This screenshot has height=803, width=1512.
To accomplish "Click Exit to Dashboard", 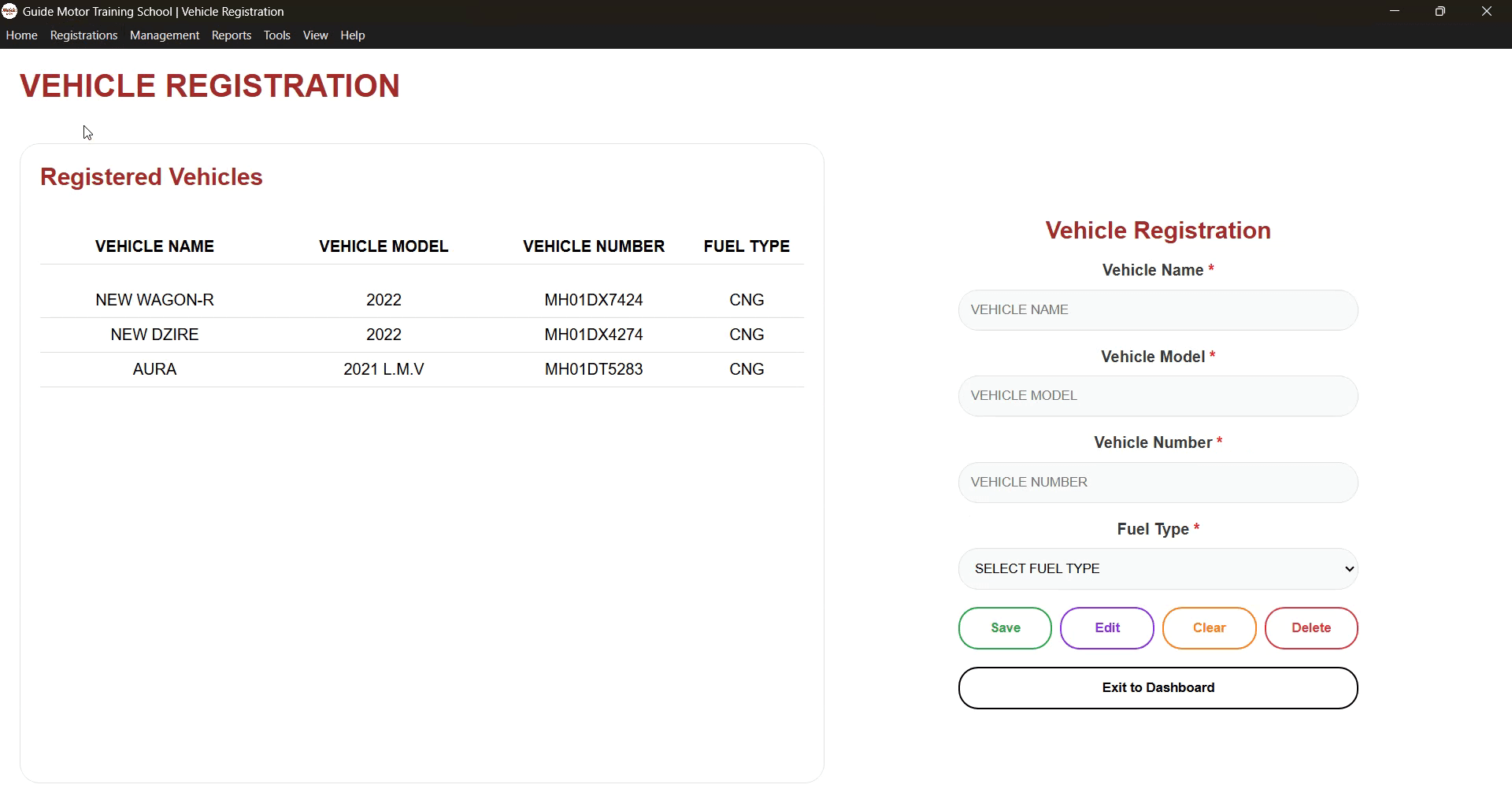I will 1158,687.
